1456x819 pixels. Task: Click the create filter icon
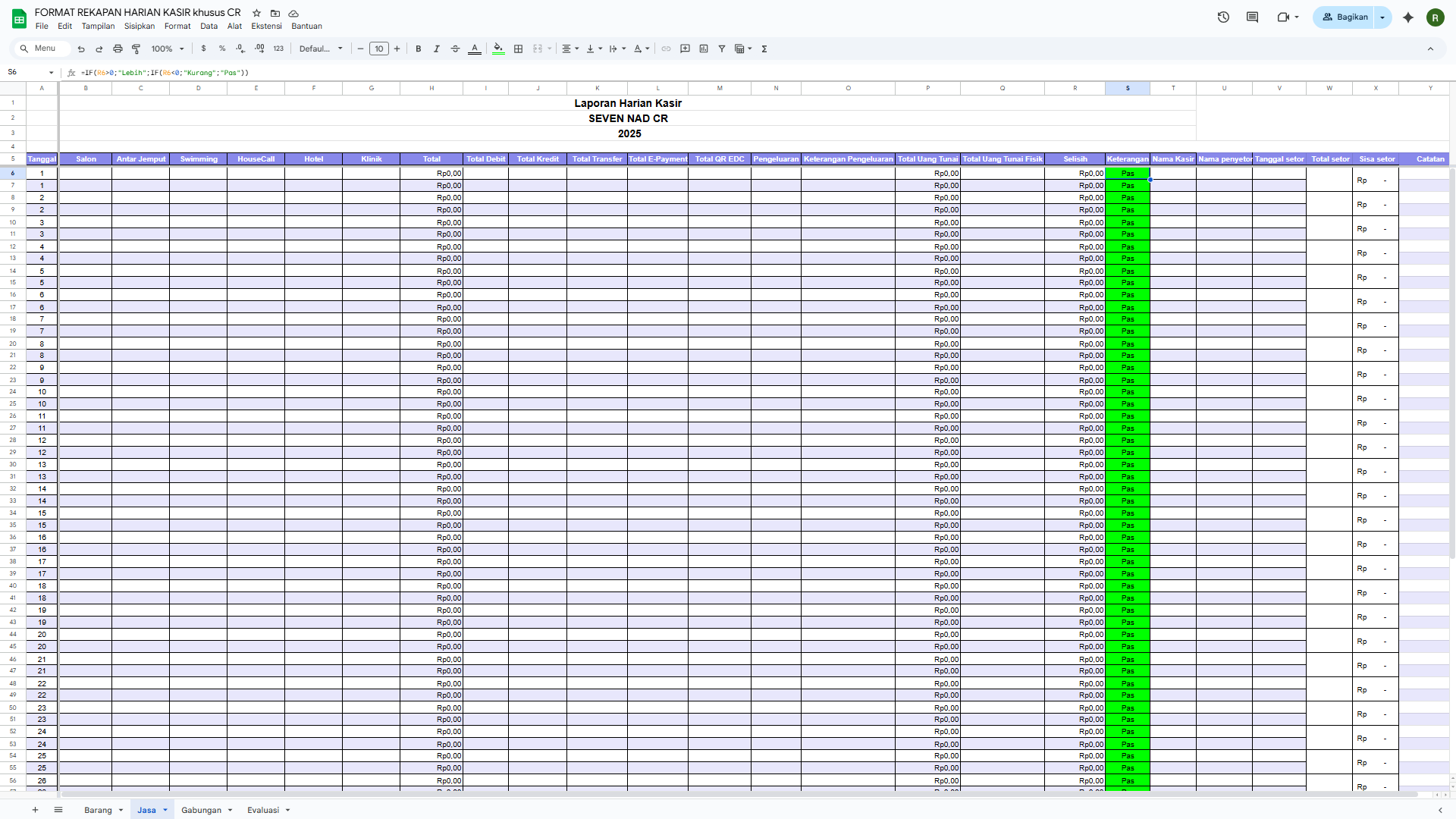[722, 49]
